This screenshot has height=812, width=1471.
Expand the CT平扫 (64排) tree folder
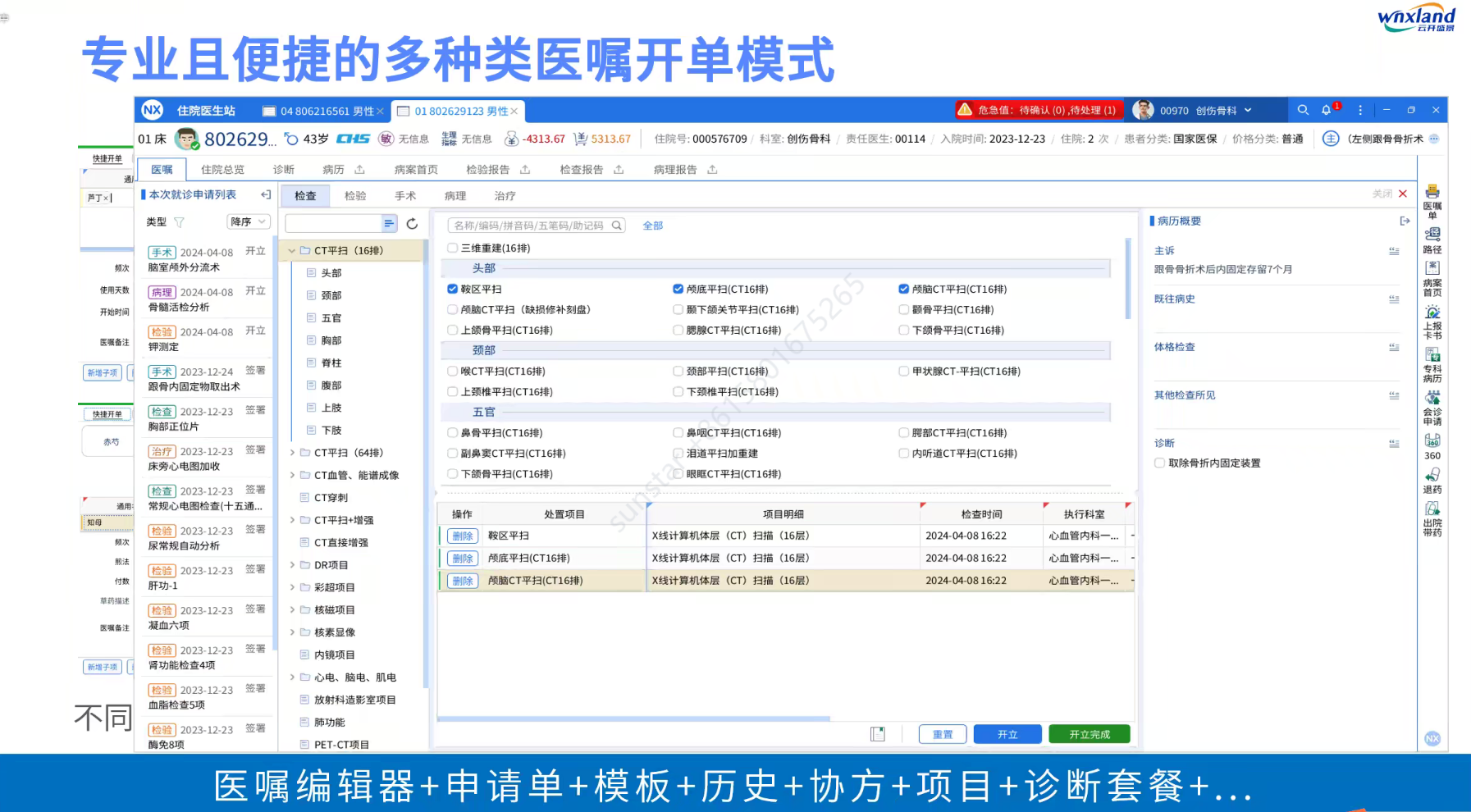(x=292, y=453)
